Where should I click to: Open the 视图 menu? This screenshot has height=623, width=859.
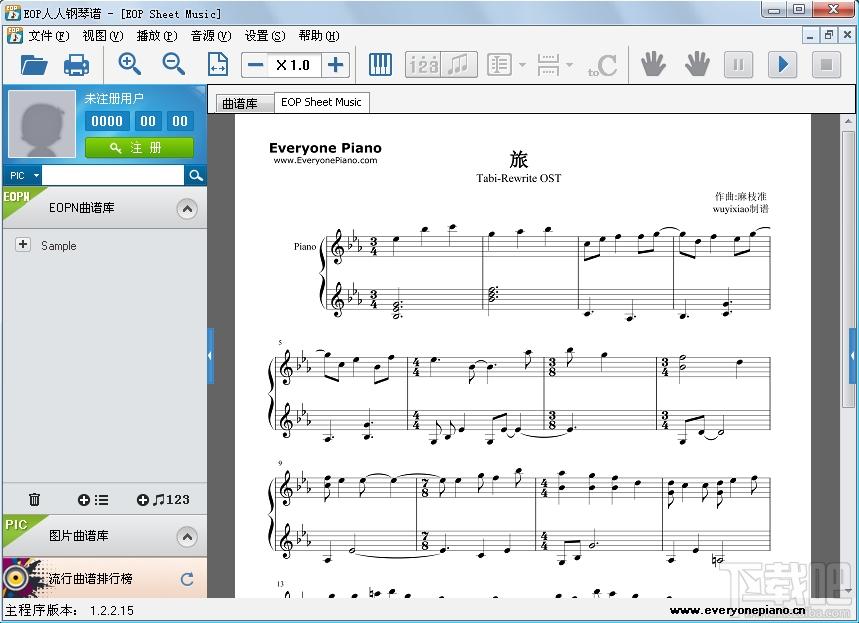(x=102, y=36)
